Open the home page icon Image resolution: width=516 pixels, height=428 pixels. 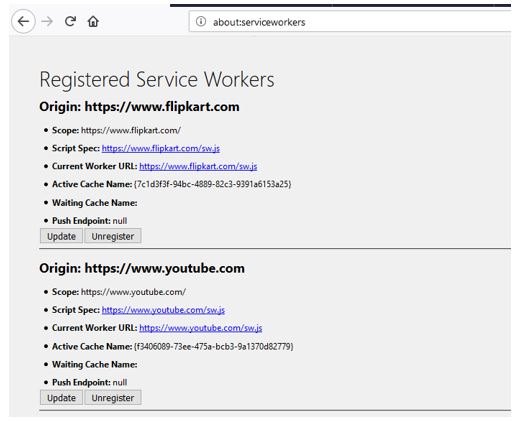(93, 21)
